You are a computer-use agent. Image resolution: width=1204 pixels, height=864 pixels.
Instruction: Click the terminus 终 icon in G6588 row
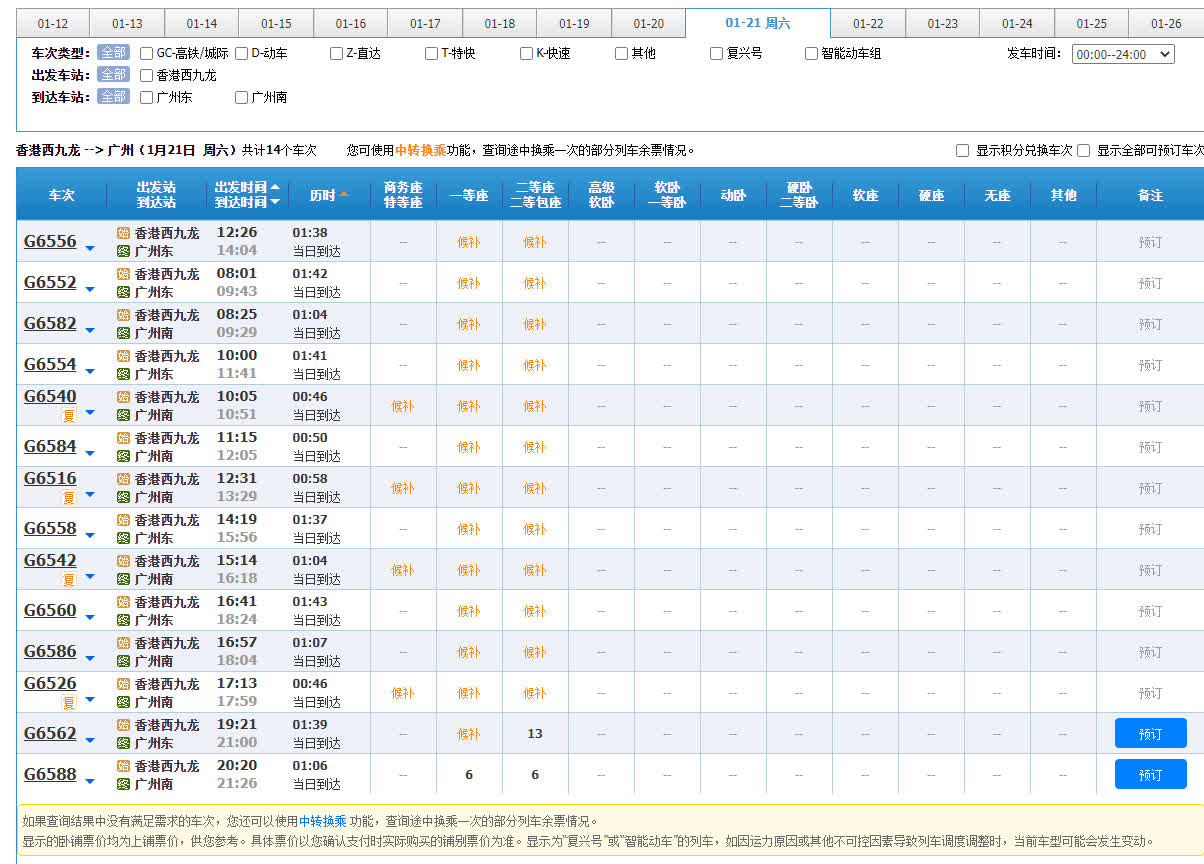click(123, 784)
